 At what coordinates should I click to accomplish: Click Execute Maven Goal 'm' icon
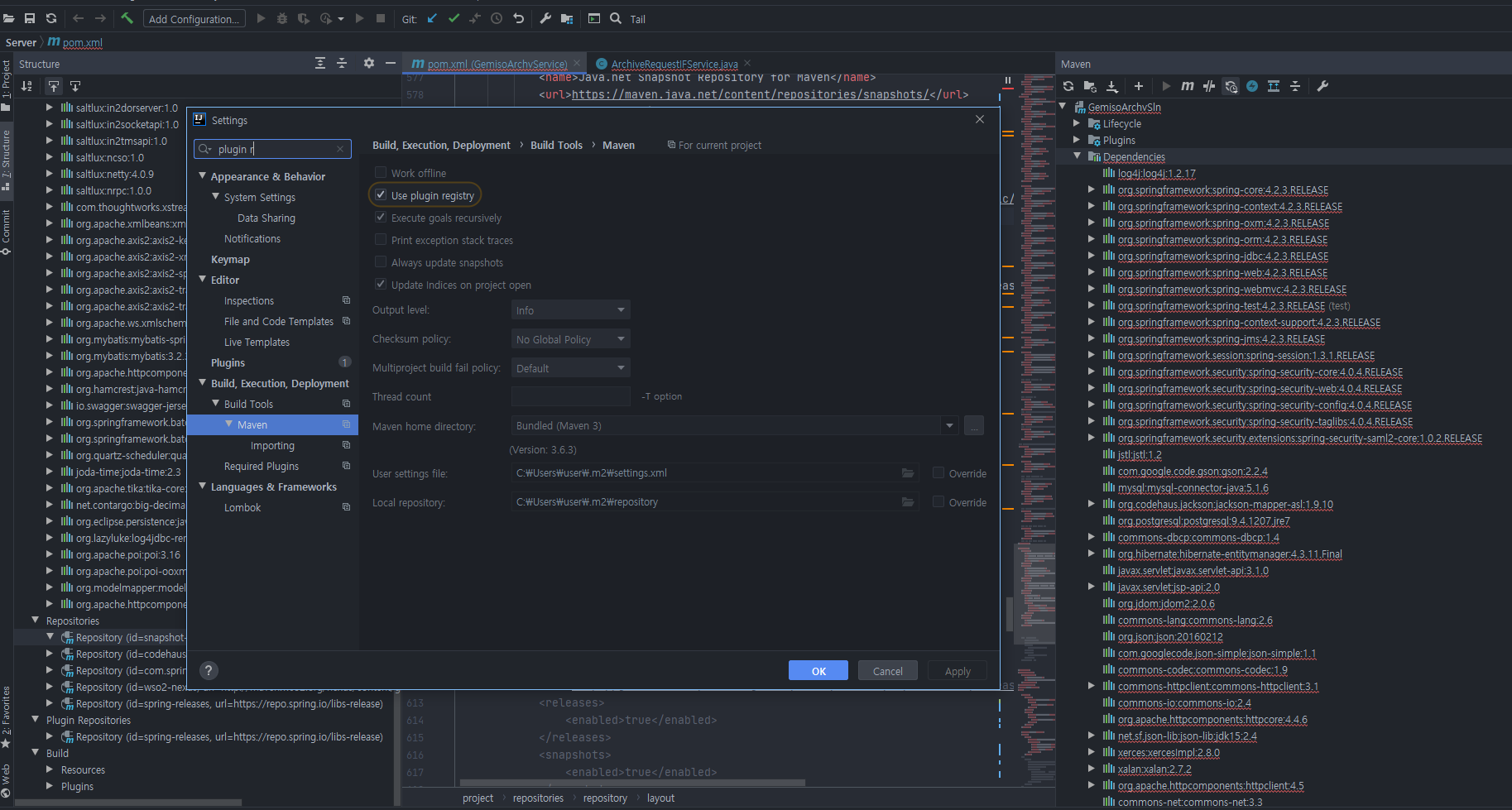[1188, 86]
